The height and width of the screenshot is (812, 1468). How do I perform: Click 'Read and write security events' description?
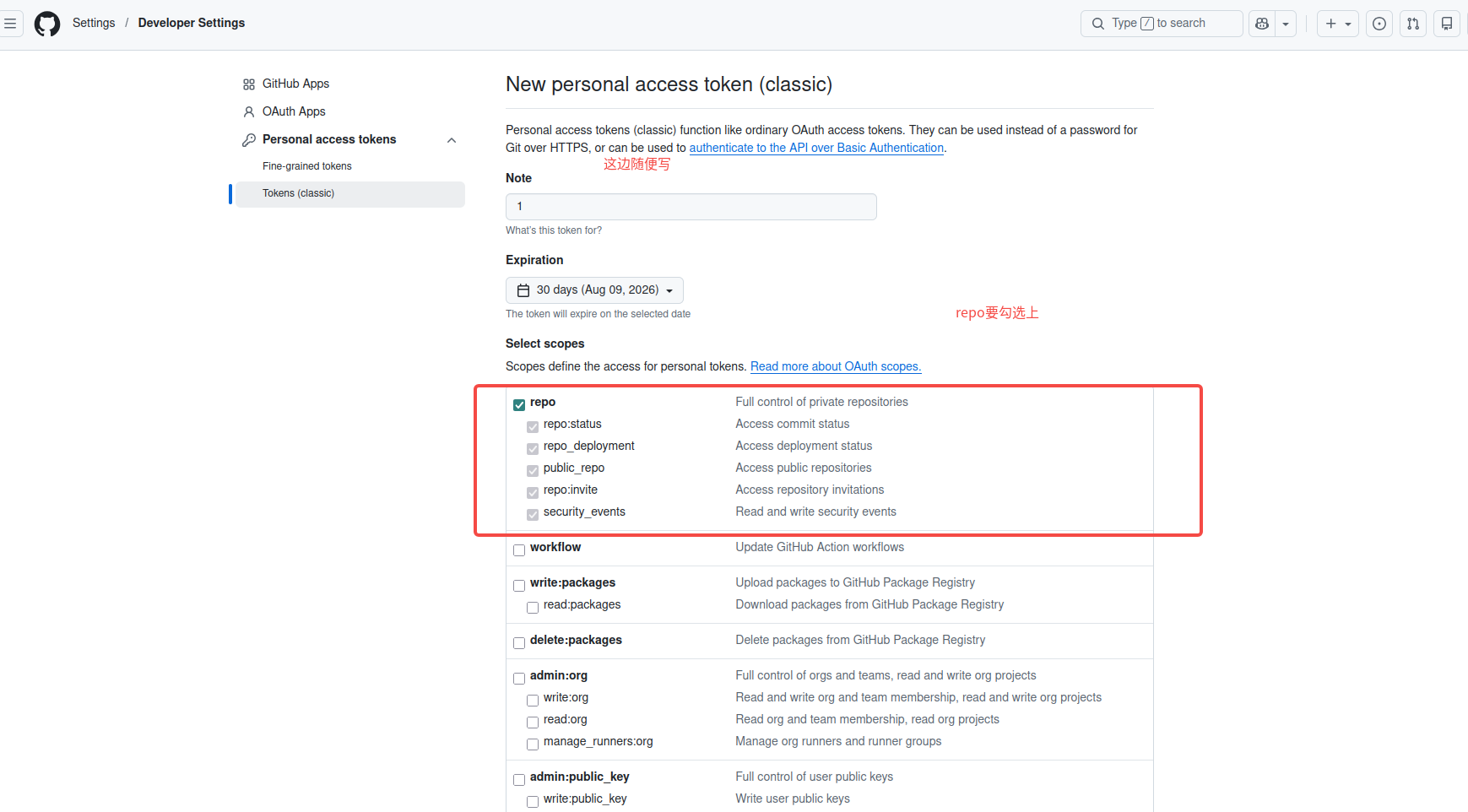[815, 512]
